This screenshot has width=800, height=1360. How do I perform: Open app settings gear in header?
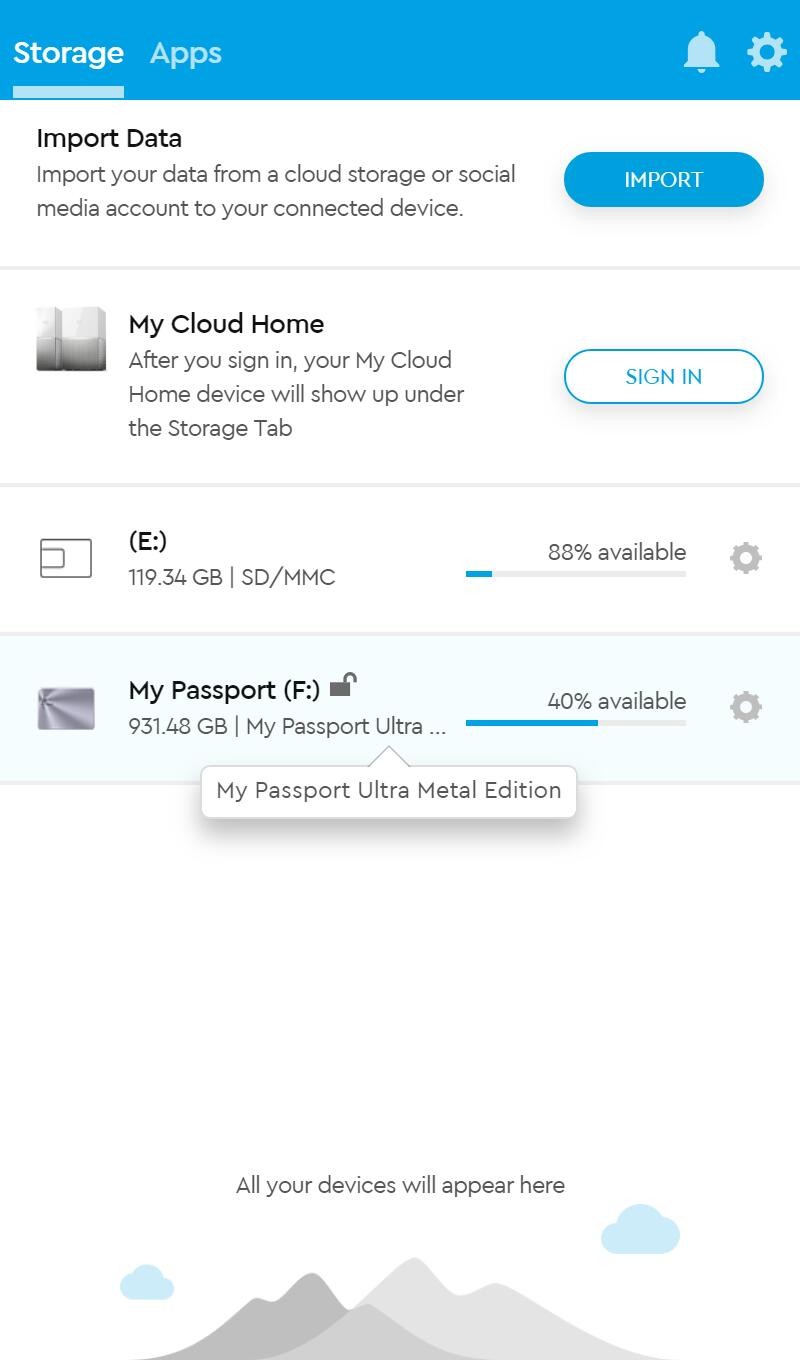coord(767,52)
